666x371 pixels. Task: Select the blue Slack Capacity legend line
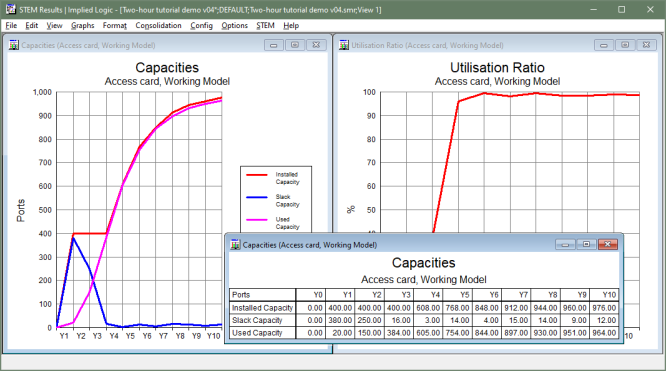(x=257, y=197)
